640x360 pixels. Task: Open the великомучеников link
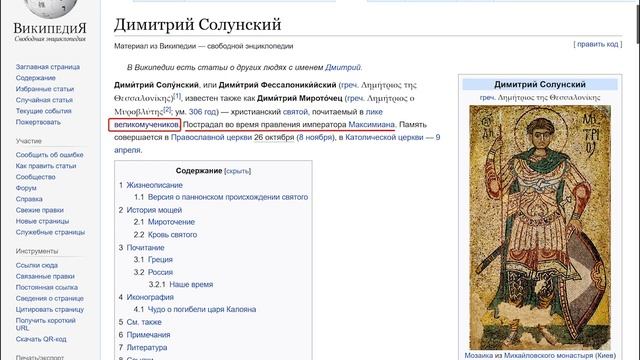click(146, 124)
